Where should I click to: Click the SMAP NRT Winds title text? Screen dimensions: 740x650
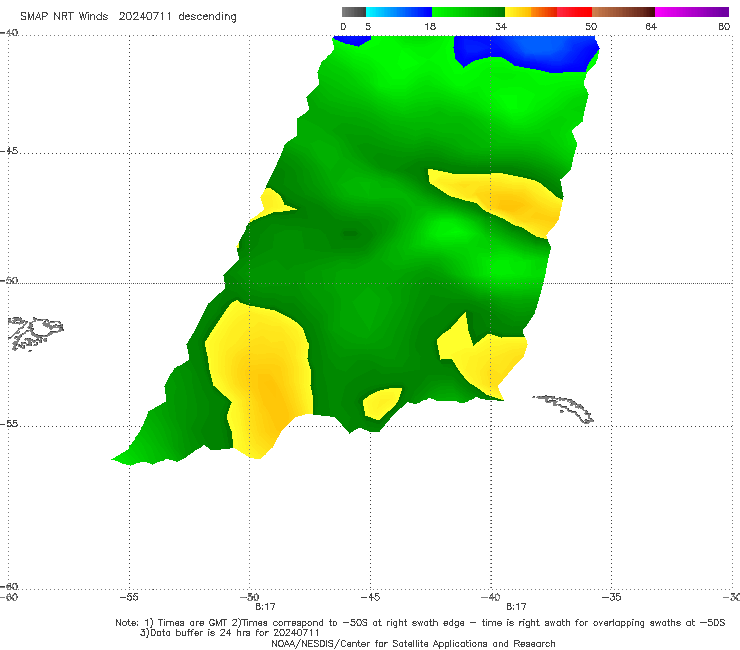(128, 17)
